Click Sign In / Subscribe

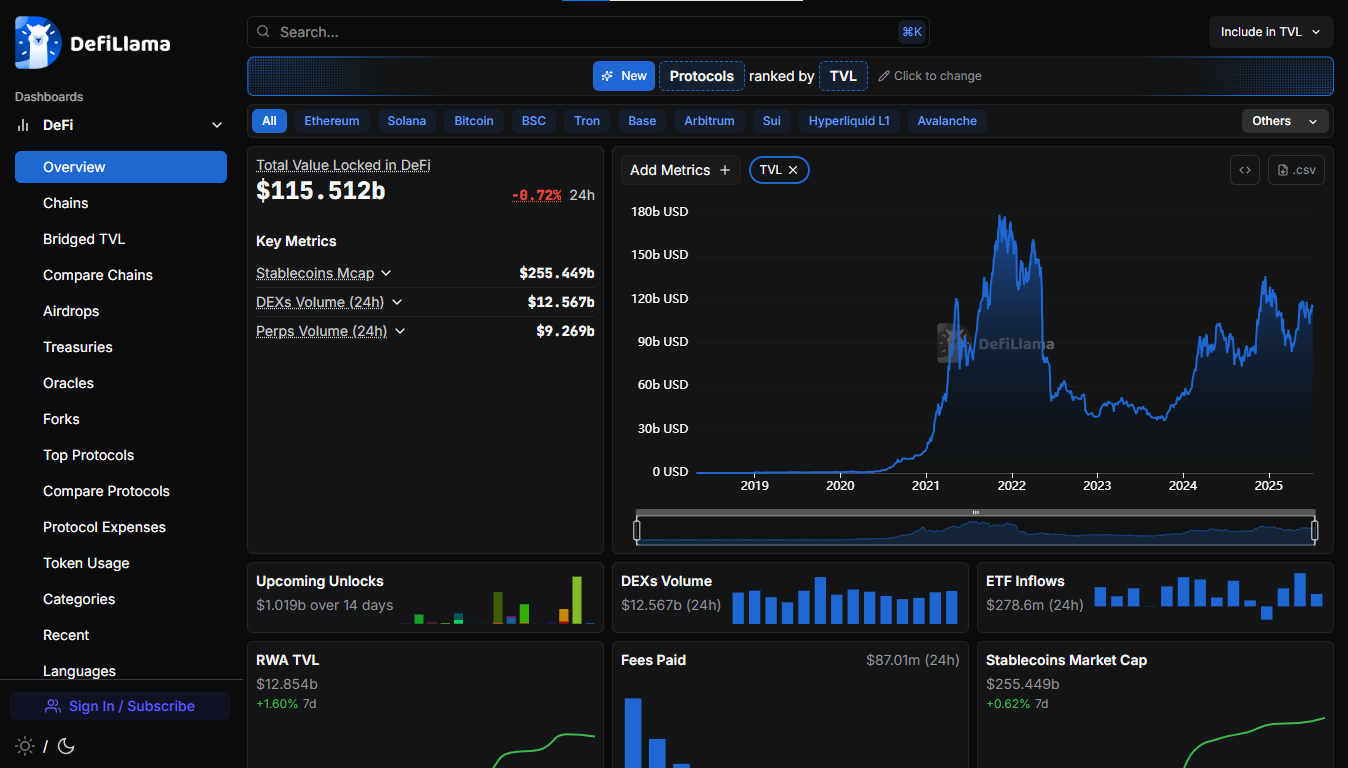[x=120, y=706]
